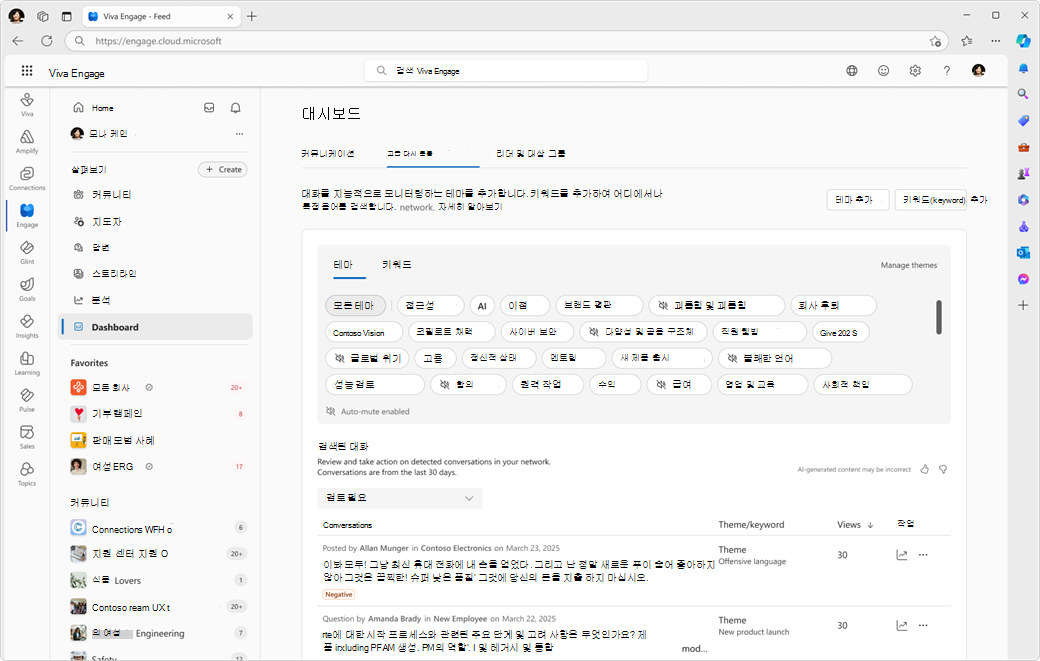Open the review filter dropdown
The width and height of the screenshot is (1040, 661).
(x=400, y=498)
